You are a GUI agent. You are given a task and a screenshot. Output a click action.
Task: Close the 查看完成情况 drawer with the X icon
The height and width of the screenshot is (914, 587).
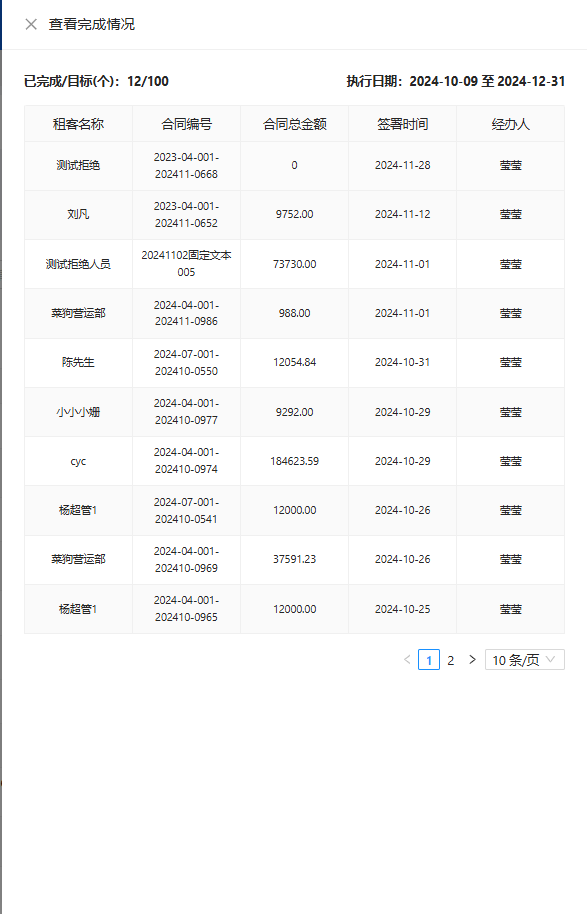(x=31, y=24)
